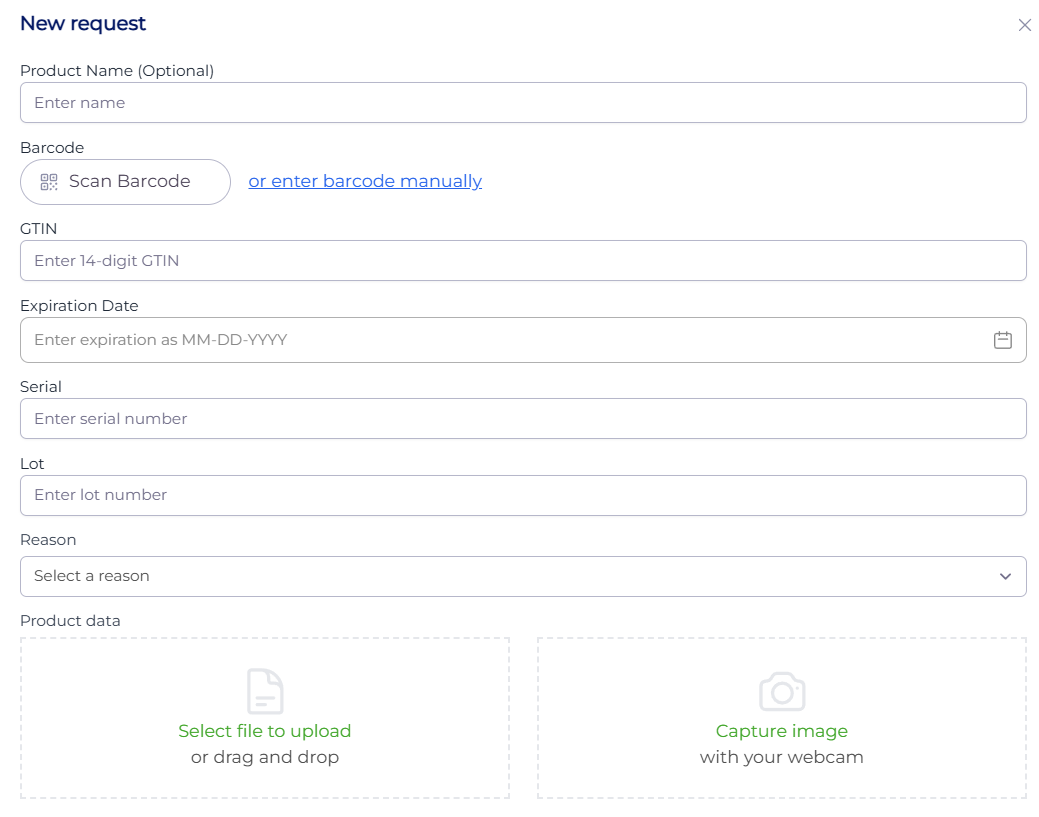
Task: Click the QR code icon in Scan Barcode
Action: click(x=49, y=182)
